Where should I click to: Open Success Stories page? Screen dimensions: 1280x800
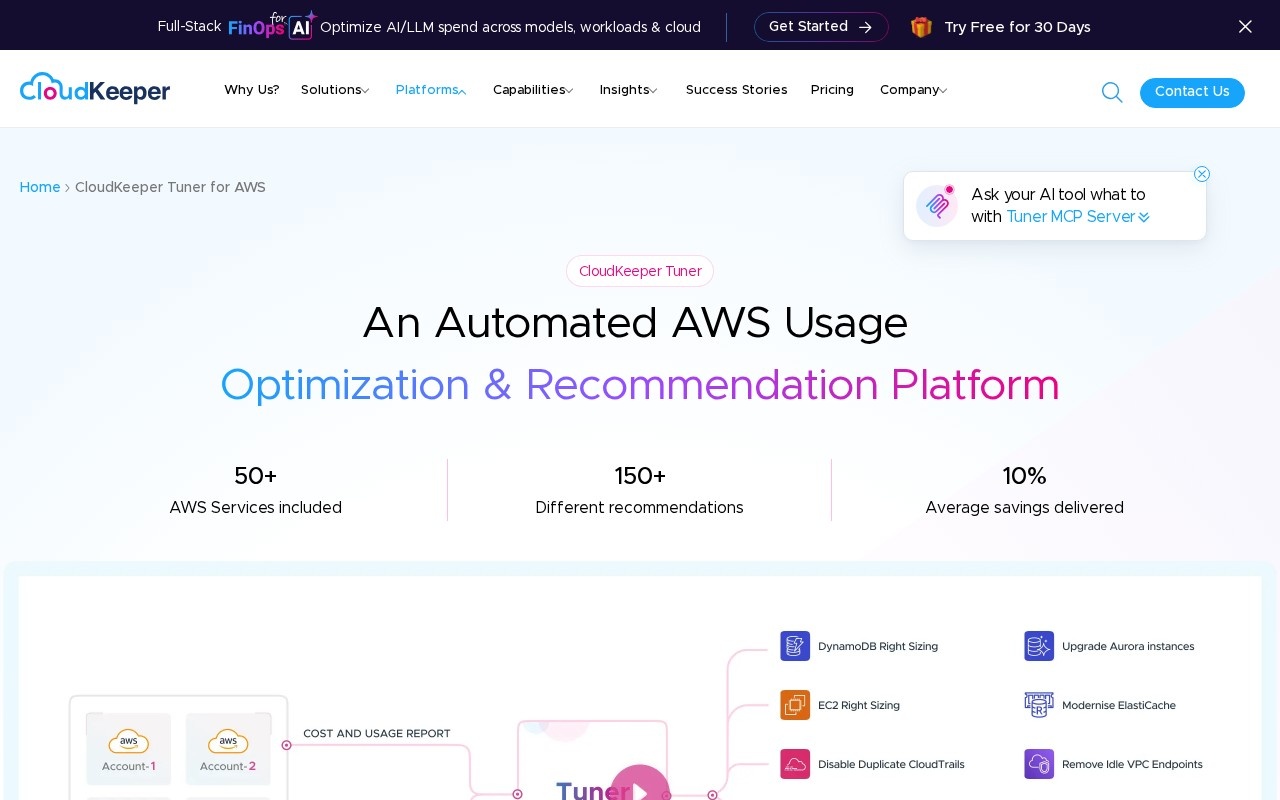tap(737, 90)
